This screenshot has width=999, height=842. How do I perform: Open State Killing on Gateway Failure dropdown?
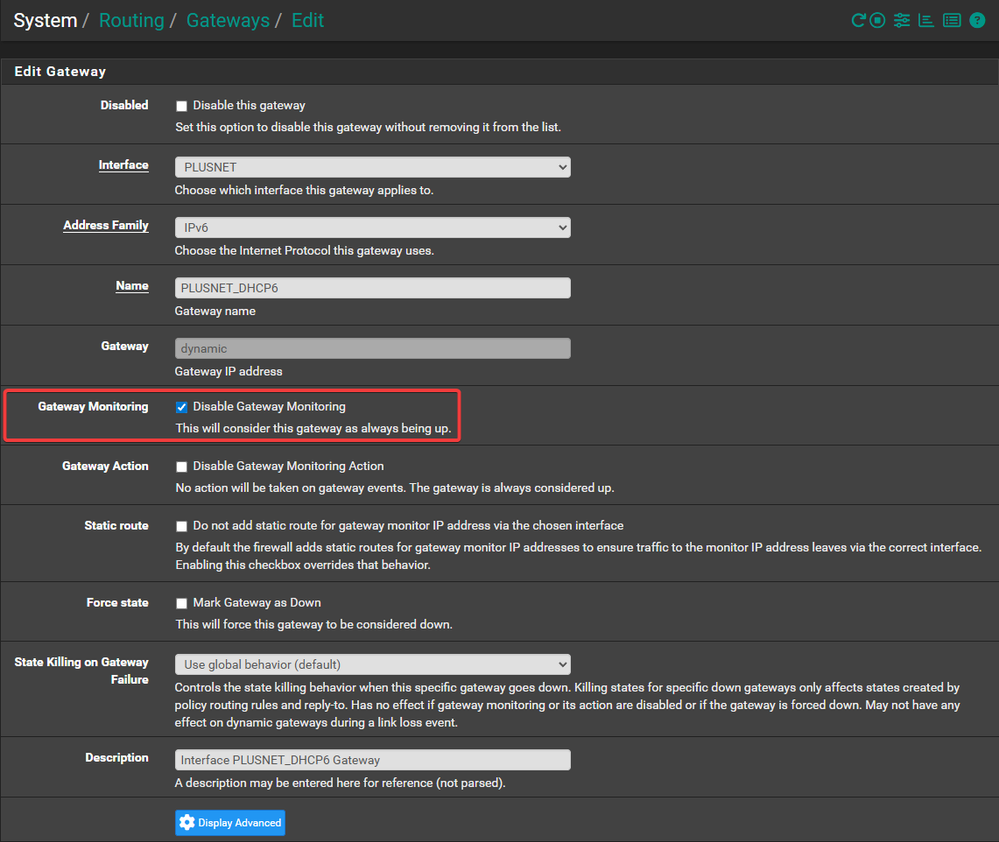372,664
